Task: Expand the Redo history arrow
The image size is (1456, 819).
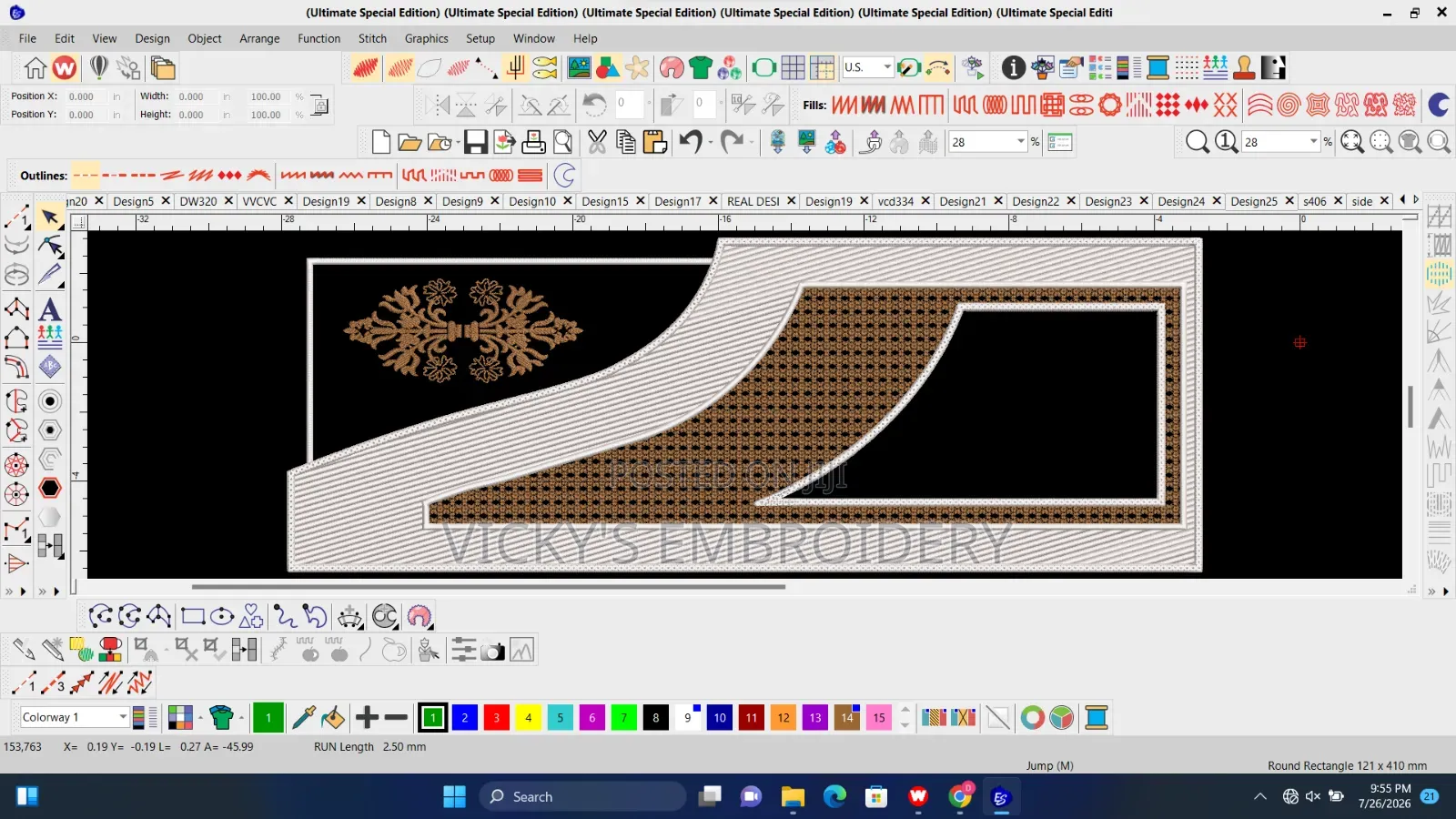Action: [x=752, y=143]
